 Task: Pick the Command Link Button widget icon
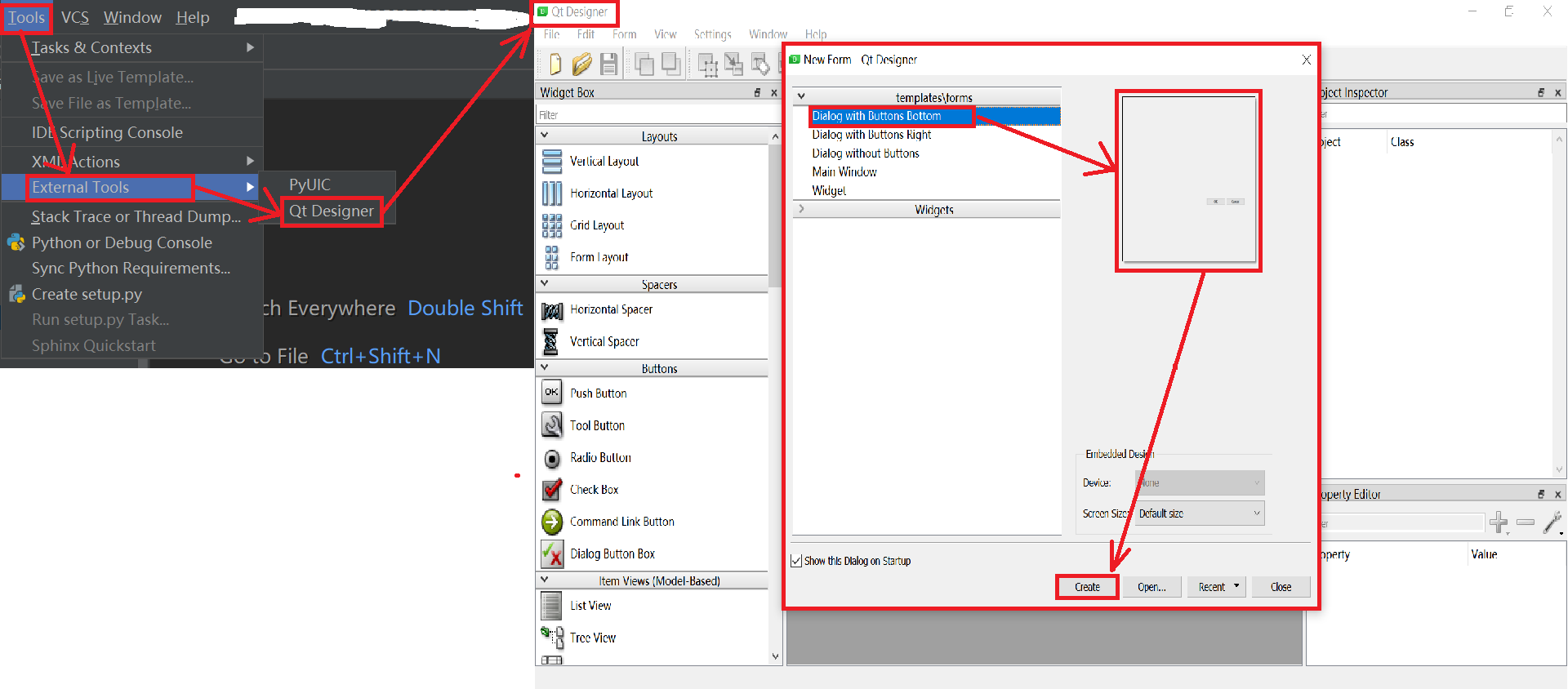click(x=552, y=522)
